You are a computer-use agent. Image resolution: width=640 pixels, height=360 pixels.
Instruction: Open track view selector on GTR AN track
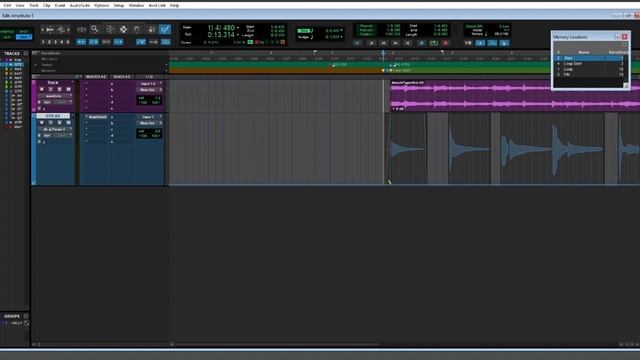pos(54,129)
